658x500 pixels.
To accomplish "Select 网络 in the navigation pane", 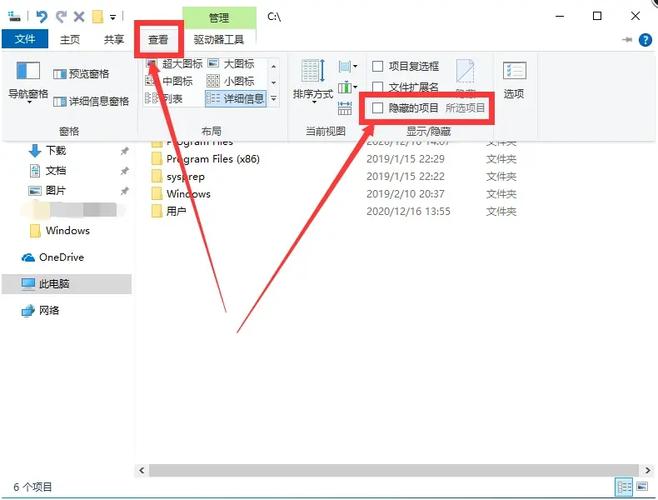I will point(41,311).
